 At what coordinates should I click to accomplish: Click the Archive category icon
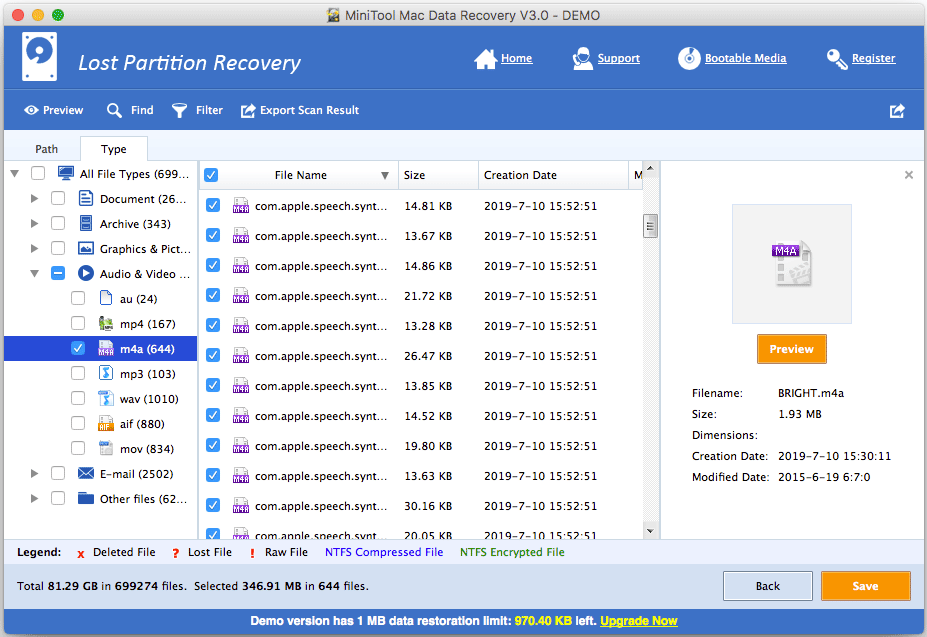pyautogui.click(x=86, y=223)
